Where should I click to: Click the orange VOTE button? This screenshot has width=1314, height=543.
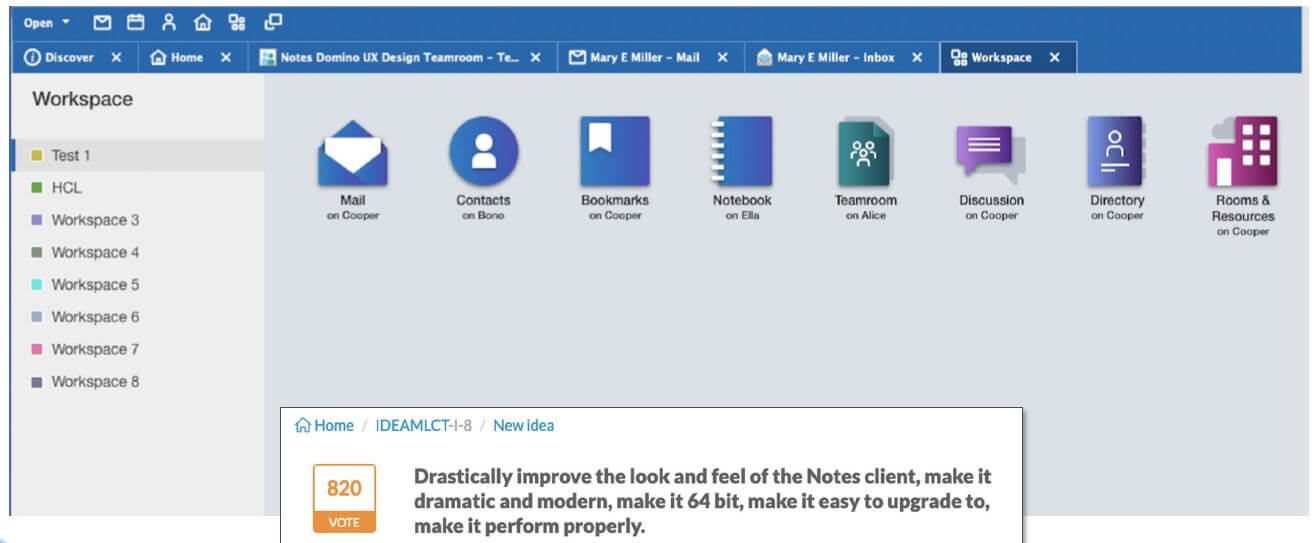click(344, 522)
